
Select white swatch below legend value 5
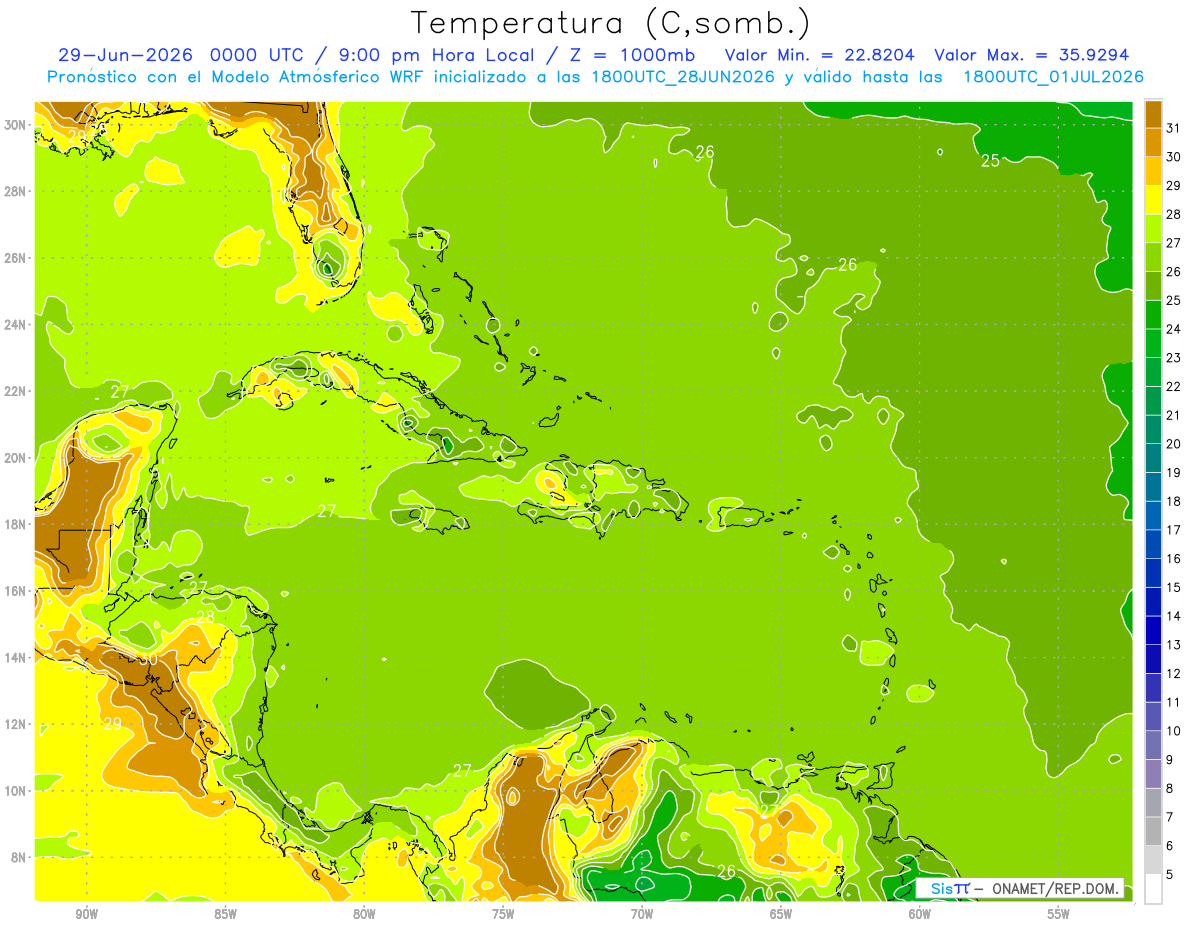pyautogui.click(x=1153, y=889)
